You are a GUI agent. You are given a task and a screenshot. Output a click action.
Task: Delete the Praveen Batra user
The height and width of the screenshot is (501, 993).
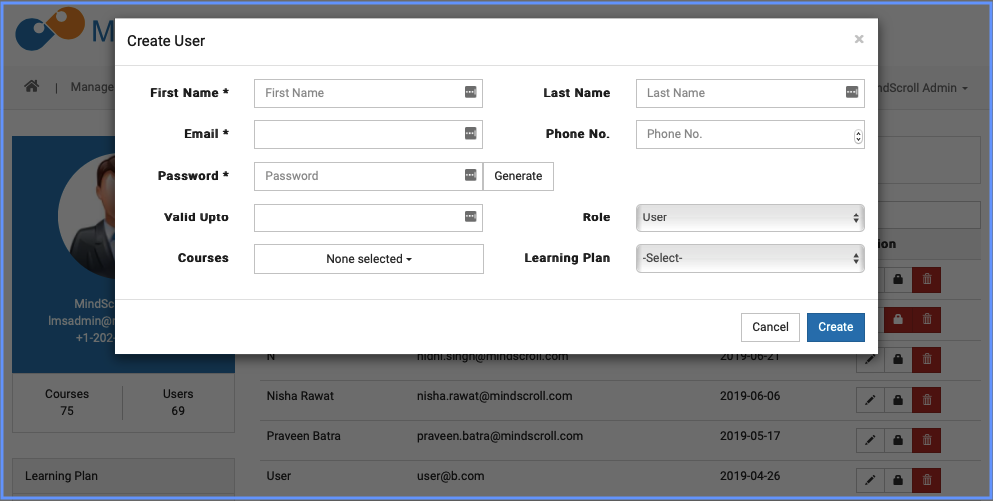point(927,440)
